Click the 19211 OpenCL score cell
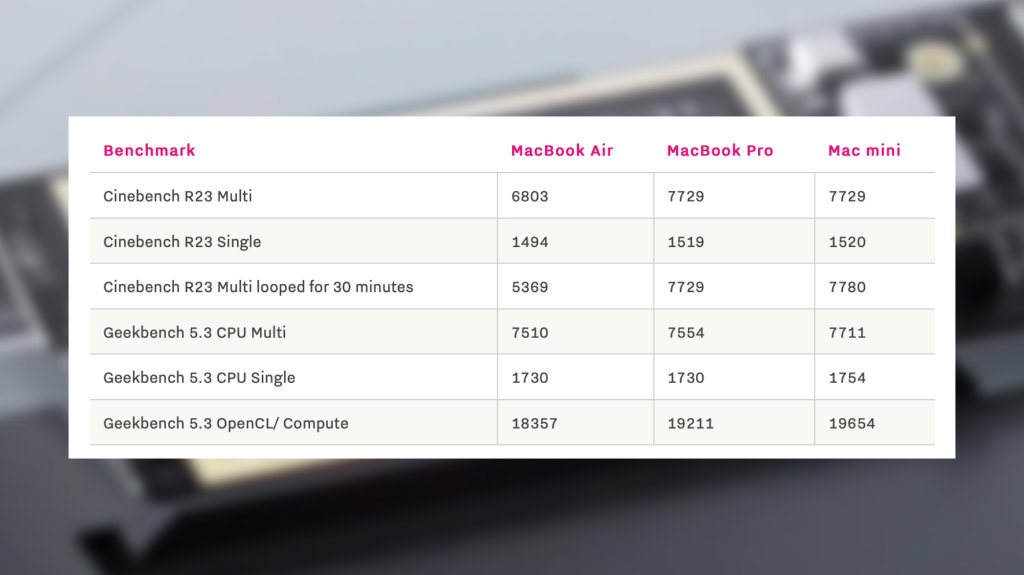Image resolution: width=1024 pixels, height=575 pixels. click(691, 423)
